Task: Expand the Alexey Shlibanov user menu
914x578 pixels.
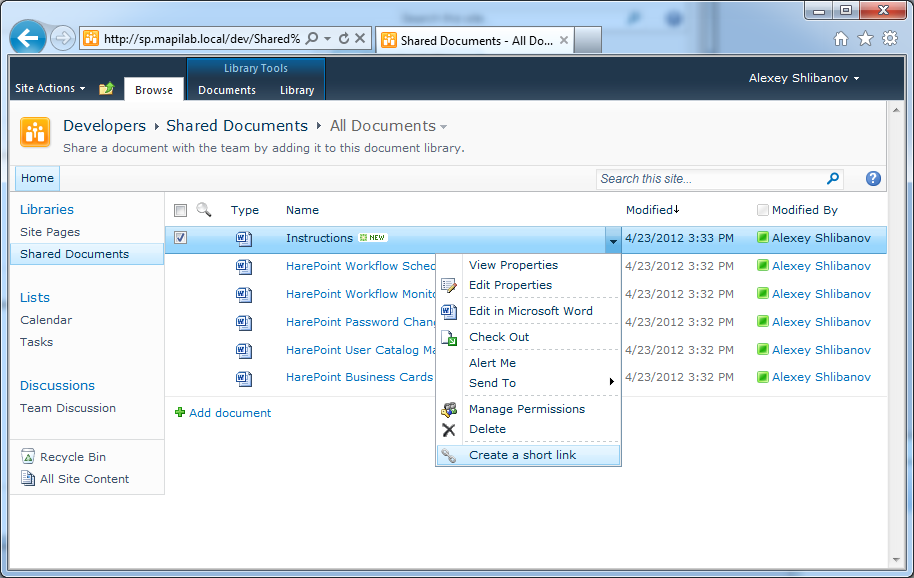Action: (x=804, y=78)
